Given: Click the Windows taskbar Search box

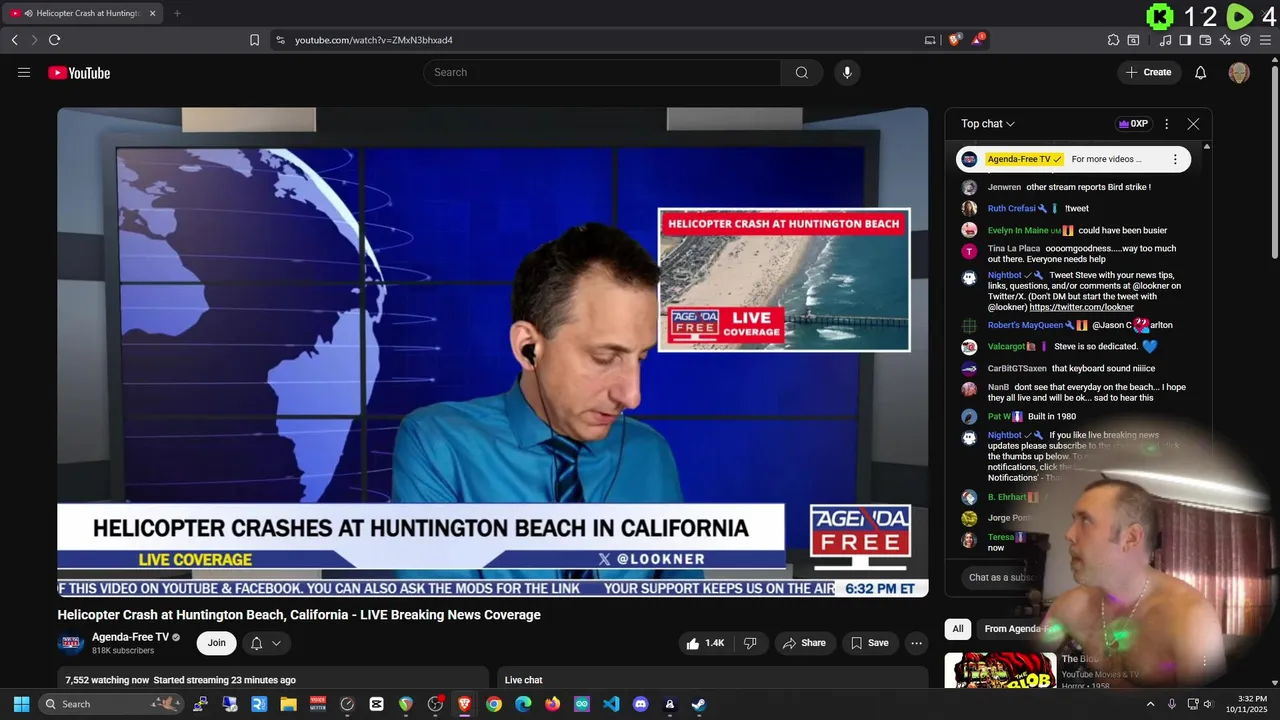Looking at the screenshot, I should tap(110, 704).
